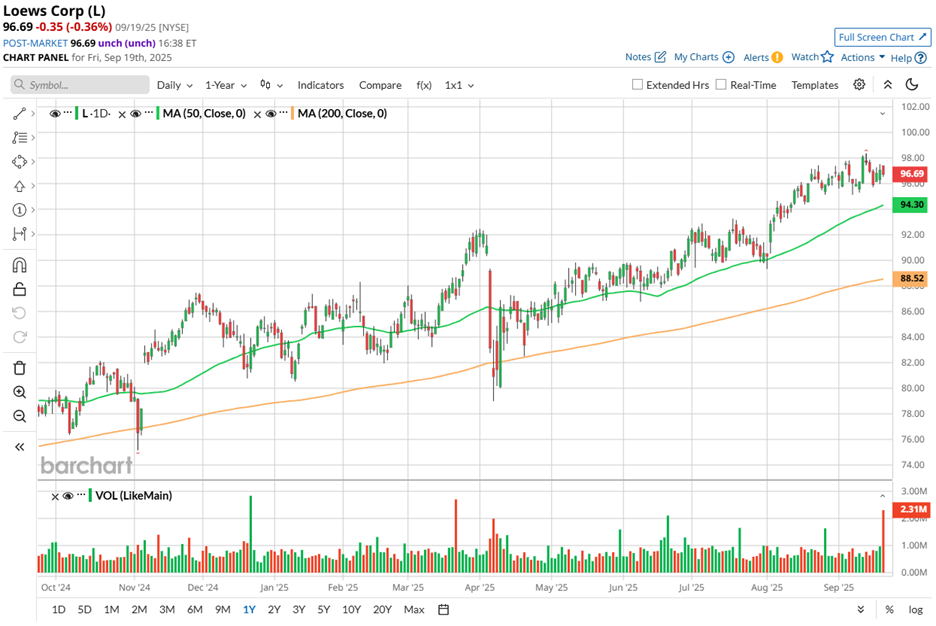Toggle the magnet snap tool
The image size is (936, 626).
tap(19, 266)
